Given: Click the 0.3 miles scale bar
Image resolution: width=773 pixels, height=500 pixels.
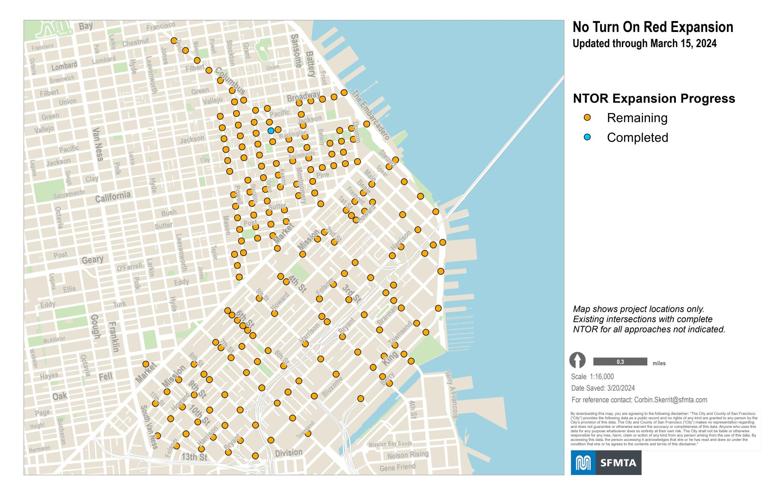Looking at the screenshot, I should tap(620, 360).
